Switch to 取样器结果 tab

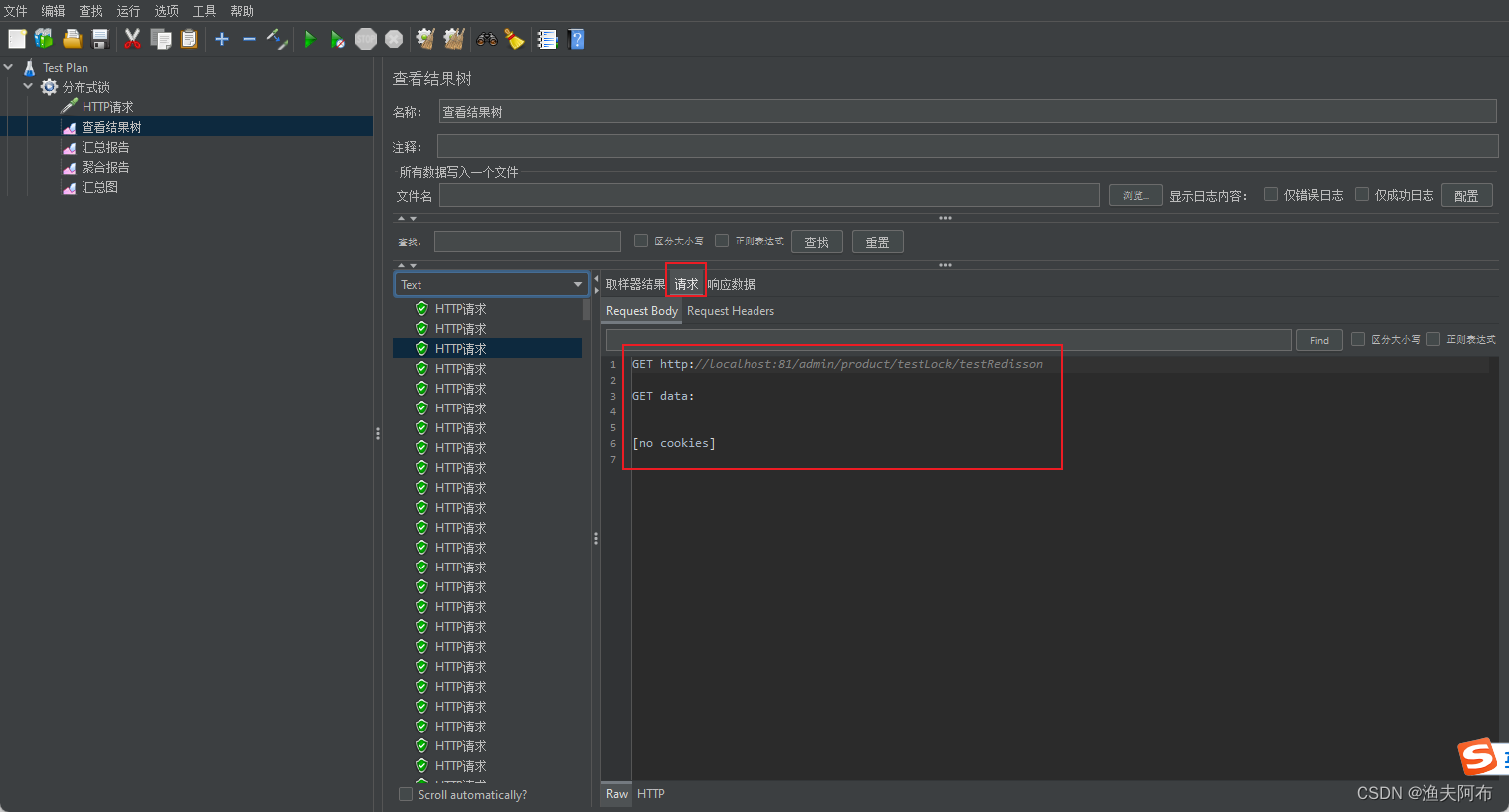(635, 284)
